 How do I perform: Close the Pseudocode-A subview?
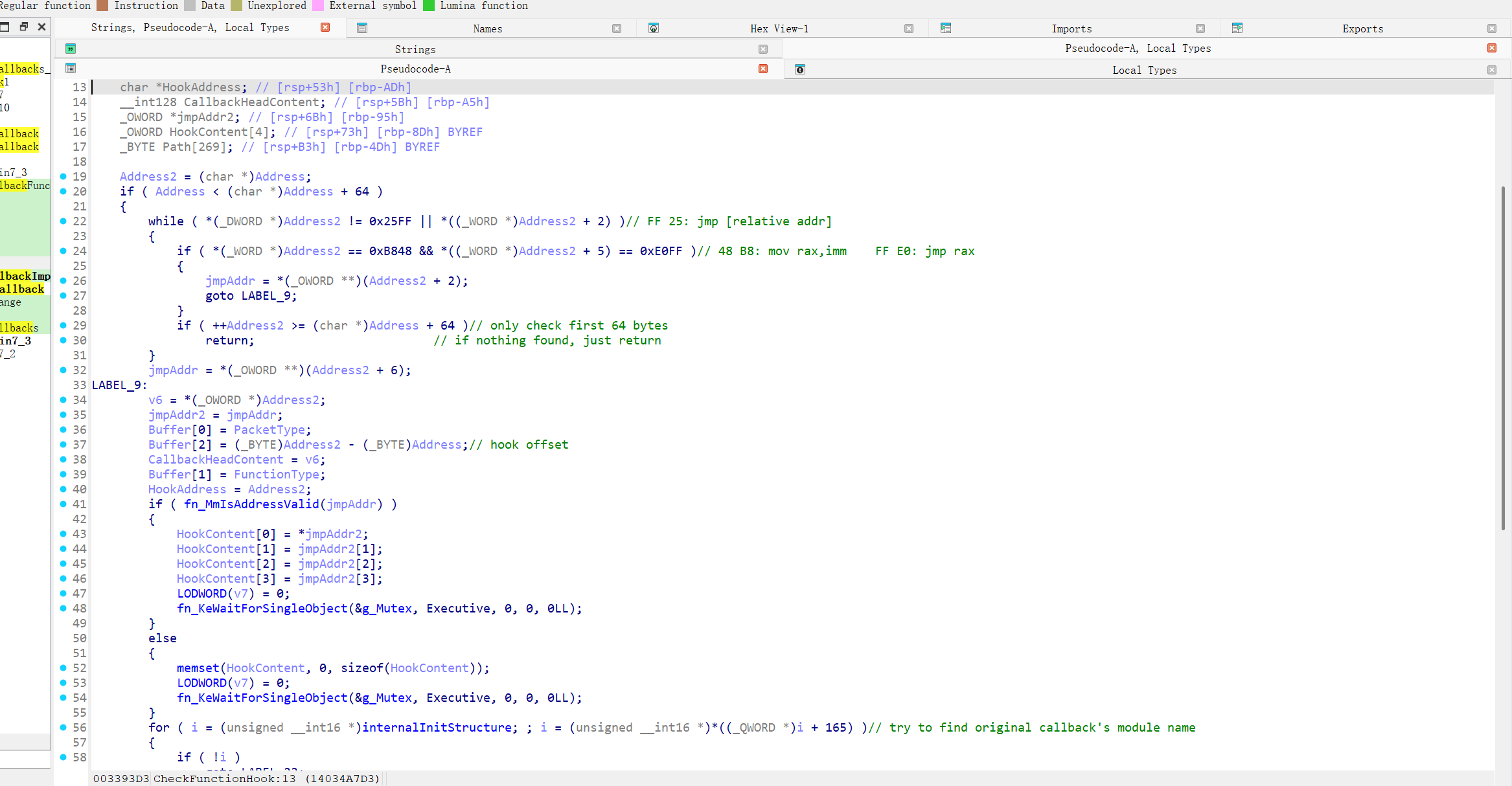coord(763,69)
